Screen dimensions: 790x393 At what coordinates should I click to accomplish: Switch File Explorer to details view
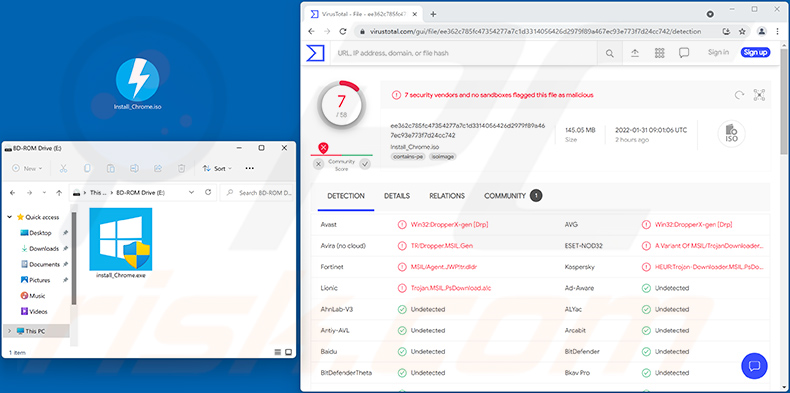(278, 352)
